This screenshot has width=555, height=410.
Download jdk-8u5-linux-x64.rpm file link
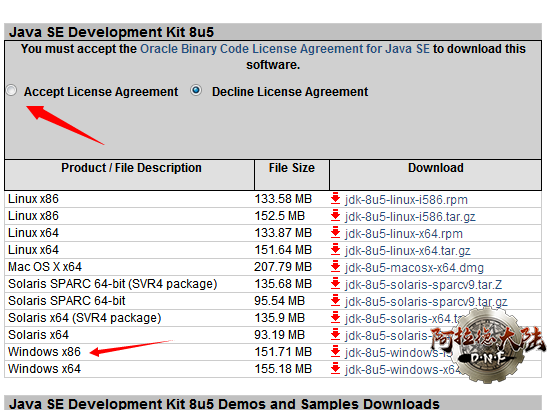point(404,234)
